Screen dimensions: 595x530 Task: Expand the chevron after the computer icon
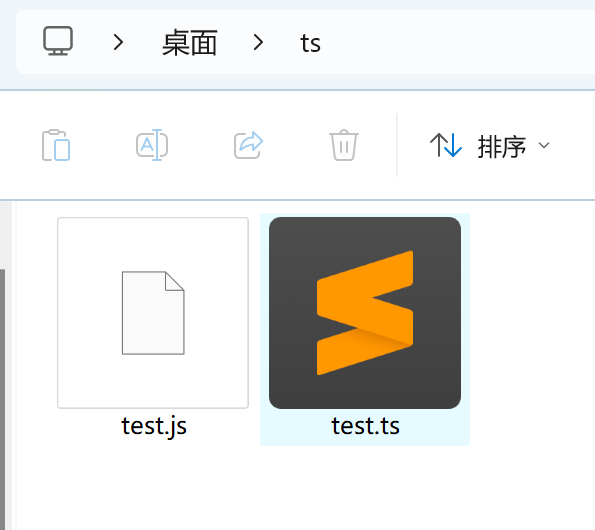pos(118,42)
